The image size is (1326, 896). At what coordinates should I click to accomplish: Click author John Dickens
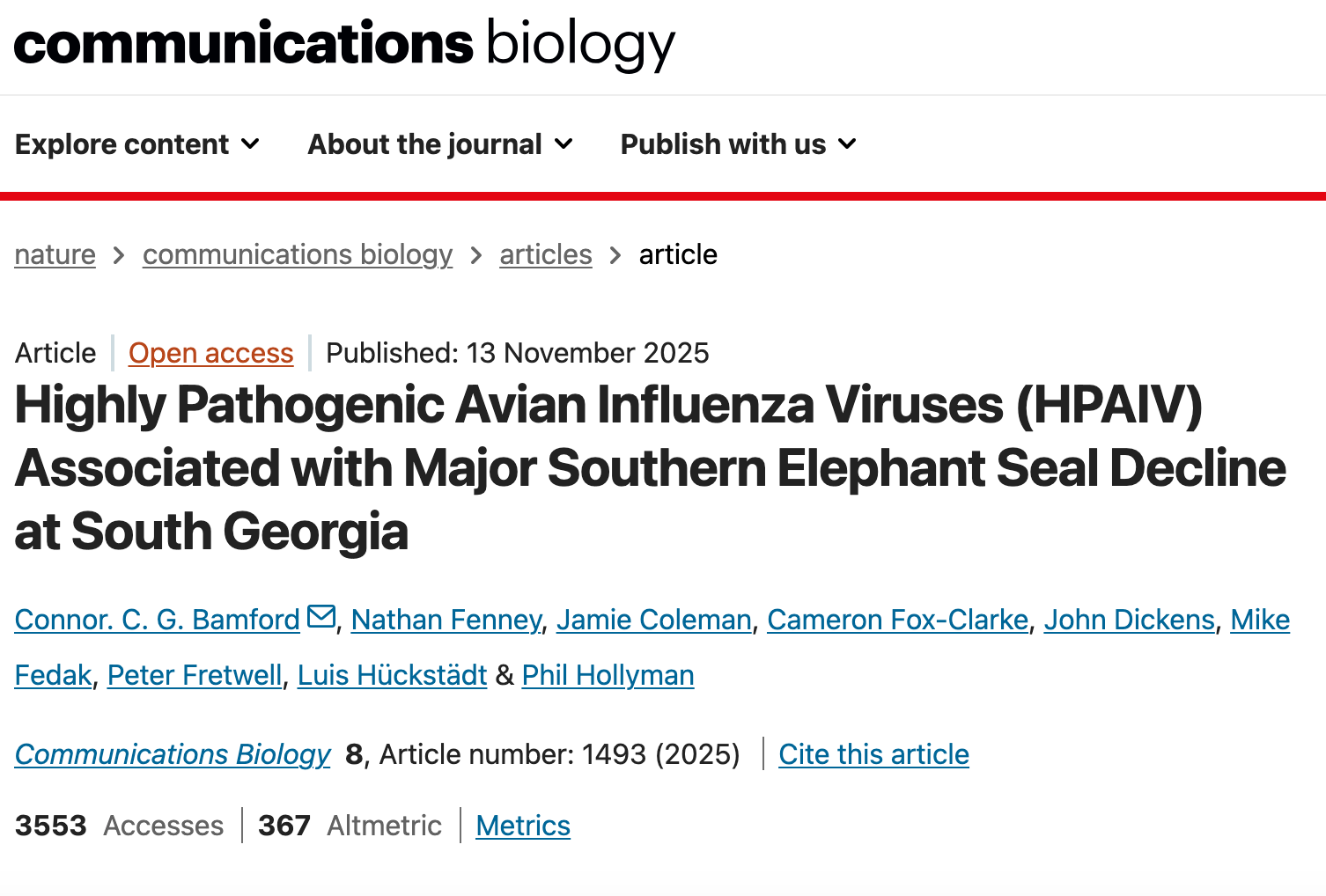coord(1129,620)
